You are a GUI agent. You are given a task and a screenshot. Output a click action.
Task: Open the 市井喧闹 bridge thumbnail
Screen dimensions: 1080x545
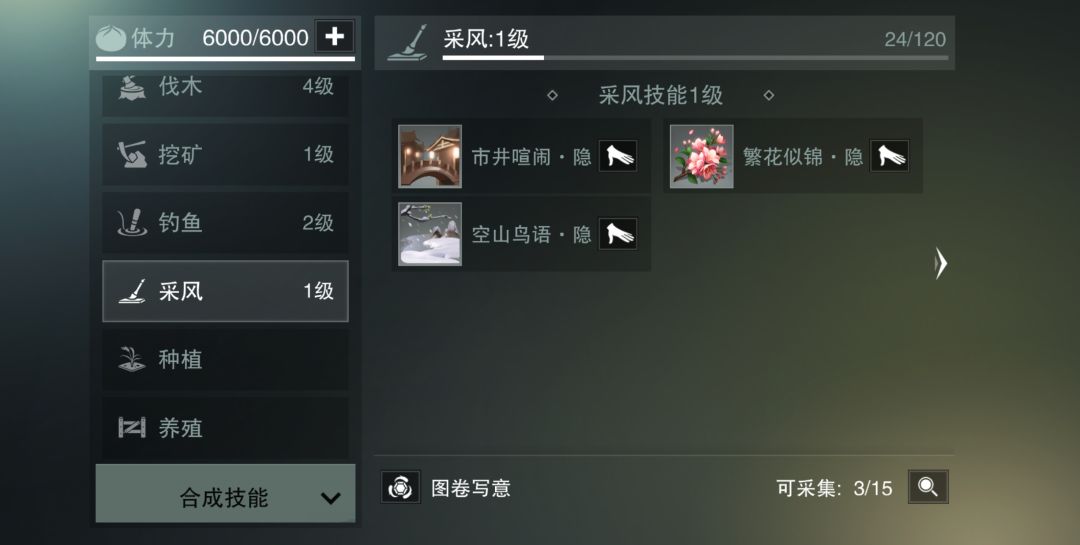430,156
